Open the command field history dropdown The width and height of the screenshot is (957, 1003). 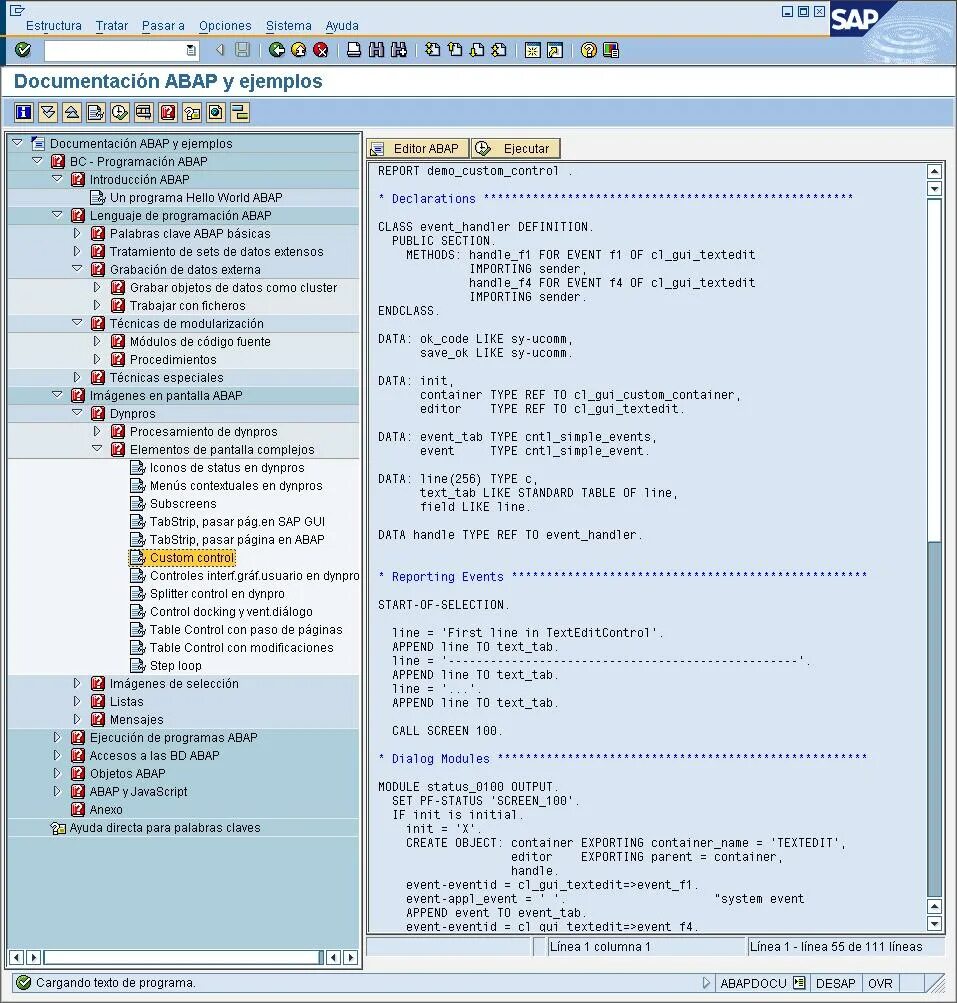[x=191, y=50]
